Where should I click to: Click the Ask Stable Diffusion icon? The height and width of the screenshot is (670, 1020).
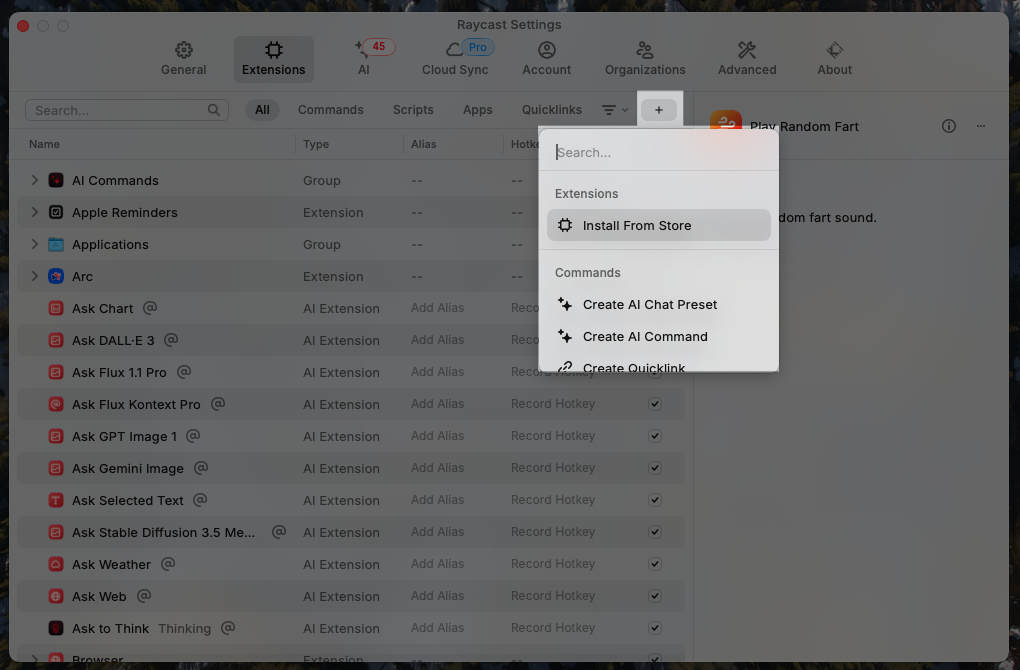[x=56, y=532]
